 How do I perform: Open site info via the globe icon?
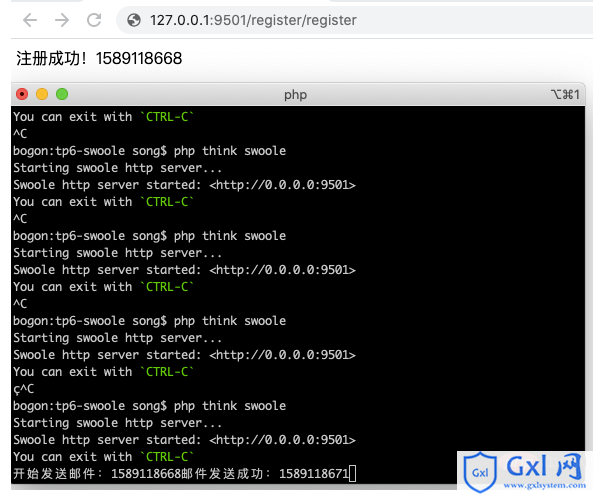(x=134, y=20)
